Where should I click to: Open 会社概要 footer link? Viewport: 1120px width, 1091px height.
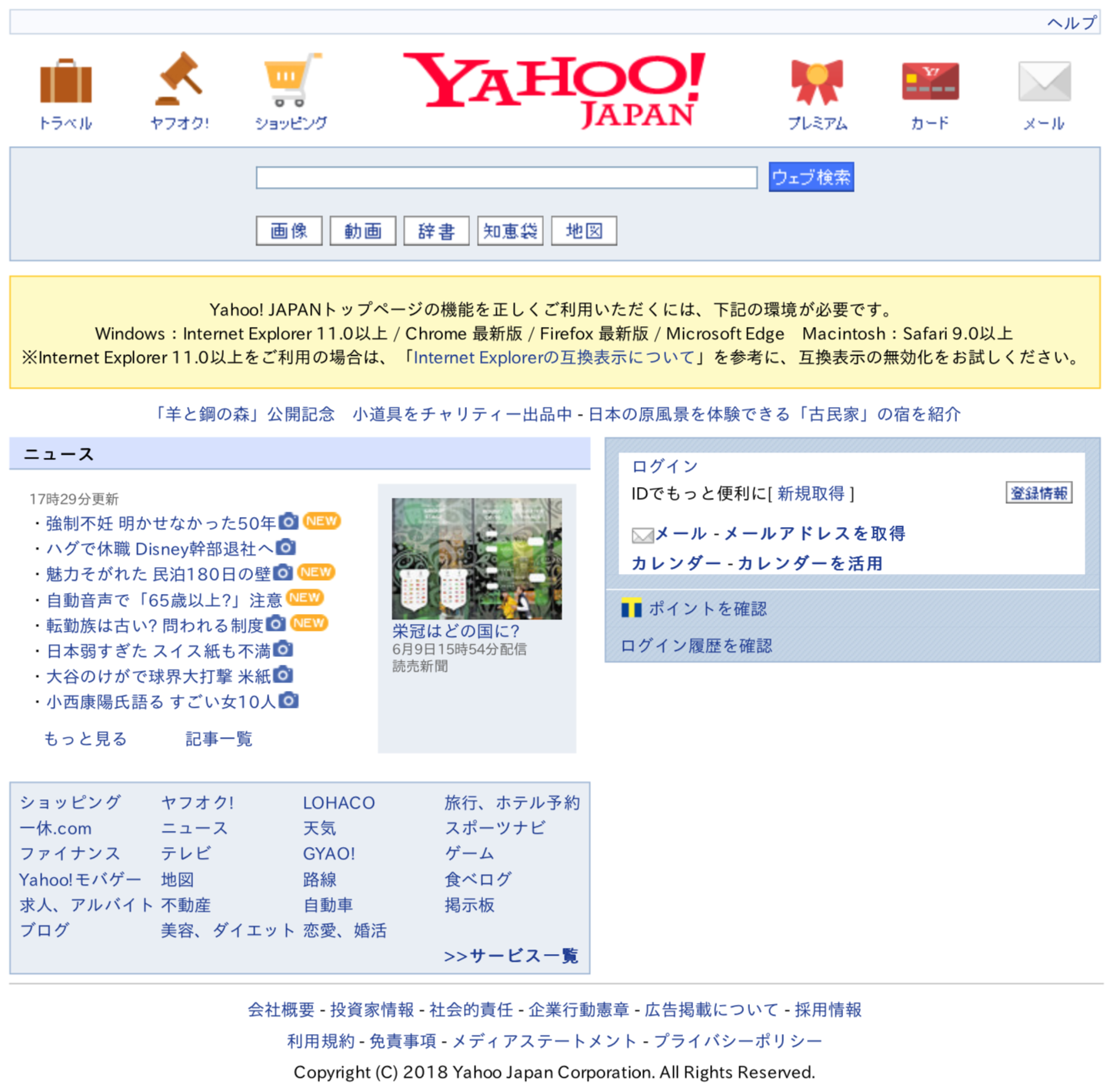click(281, 1009)
